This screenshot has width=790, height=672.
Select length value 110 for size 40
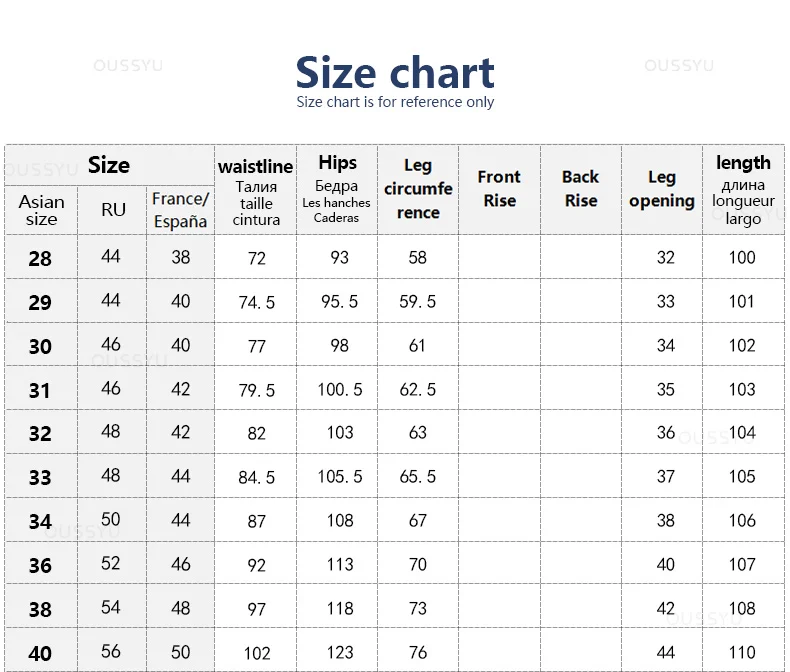tap(742, 652)
